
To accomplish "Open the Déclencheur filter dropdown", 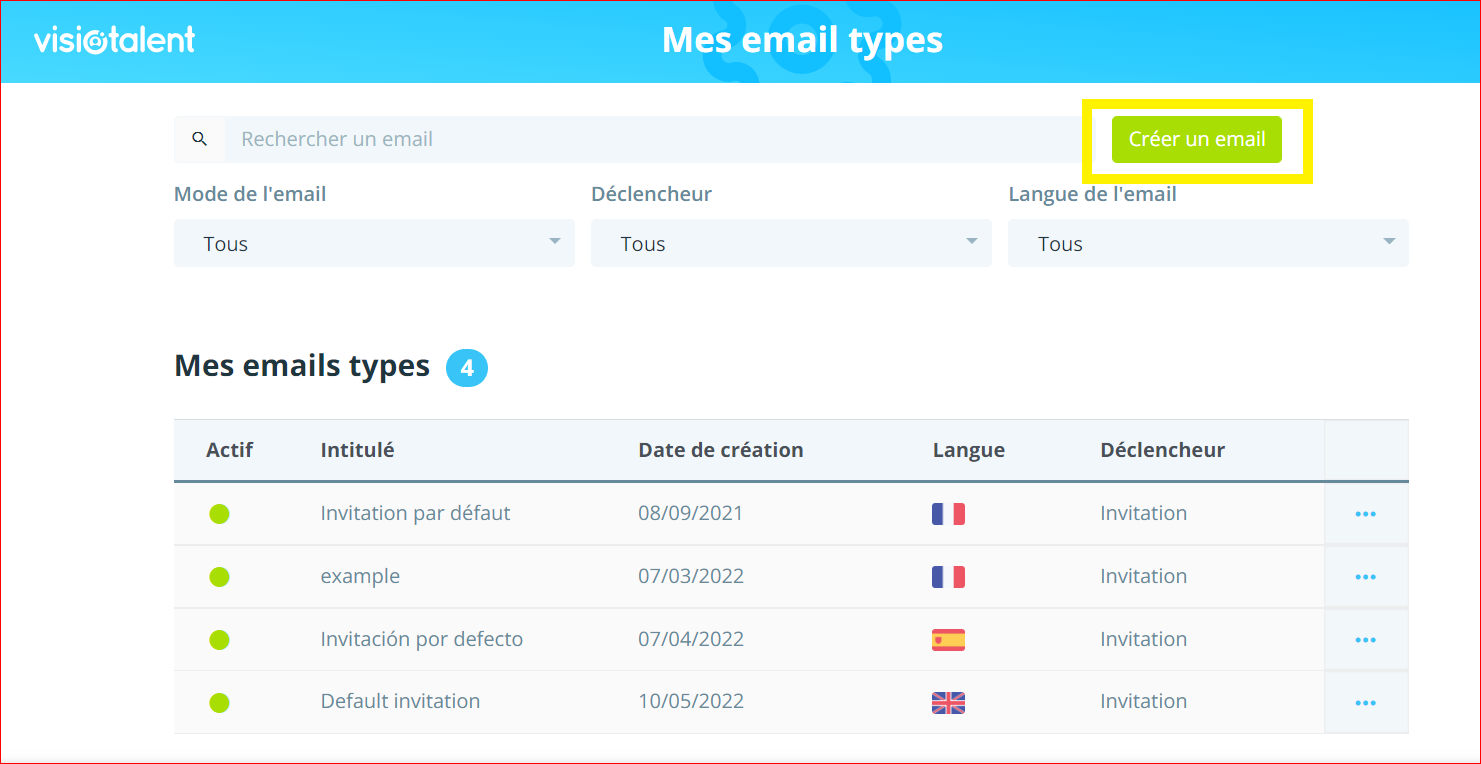I will (791, 243).
